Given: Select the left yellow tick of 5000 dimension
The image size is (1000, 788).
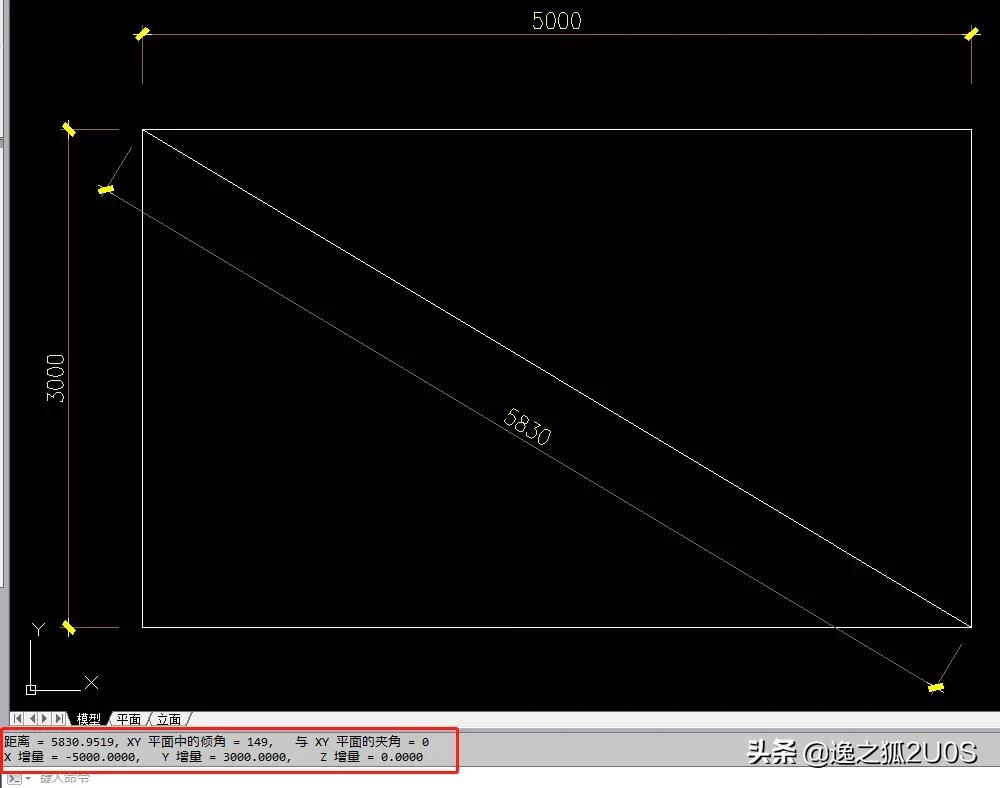Looking at the screenshot, I should [x=142, y=34].
